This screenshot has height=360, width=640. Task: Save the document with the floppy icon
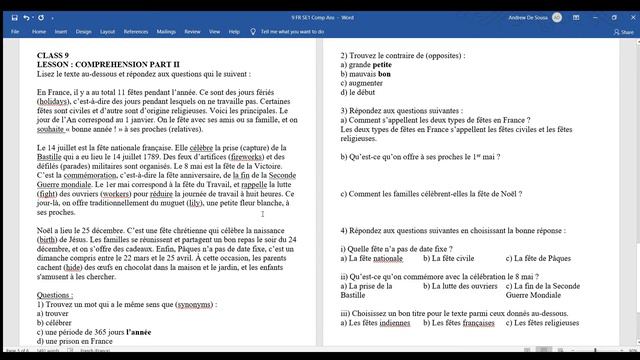[x=15, y=18]
